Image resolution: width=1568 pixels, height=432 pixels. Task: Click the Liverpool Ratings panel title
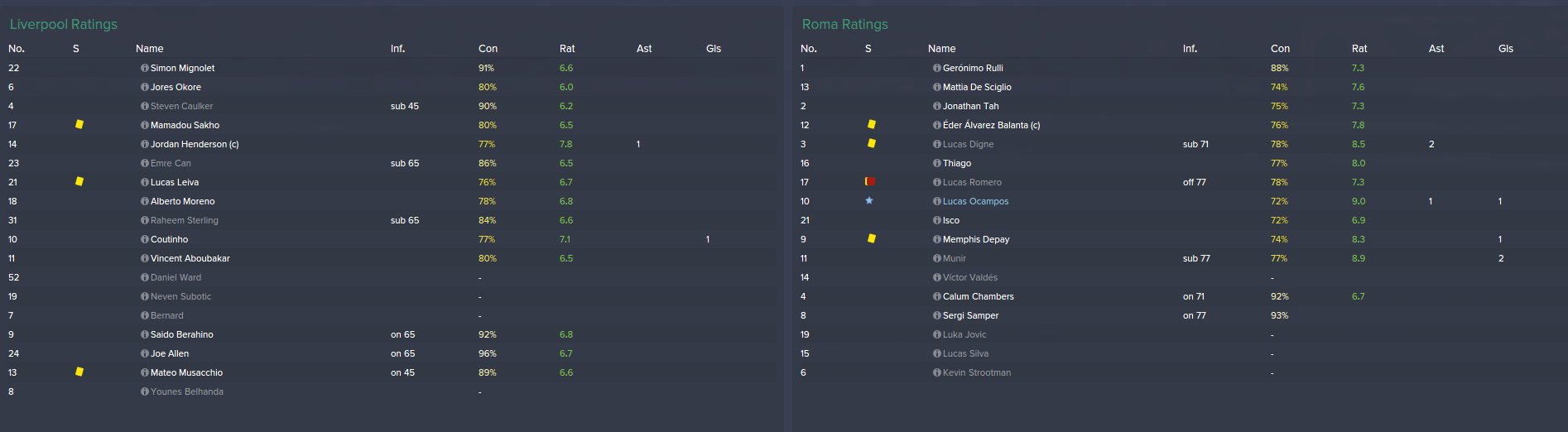point(64,25)
